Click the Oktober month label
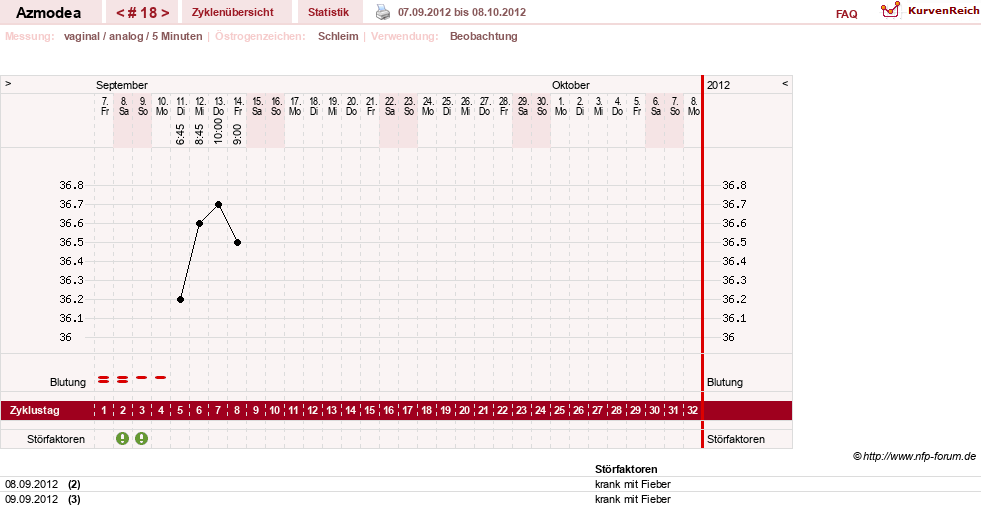Viewport: 981px width, 528px height. click(x=571, y=85)
